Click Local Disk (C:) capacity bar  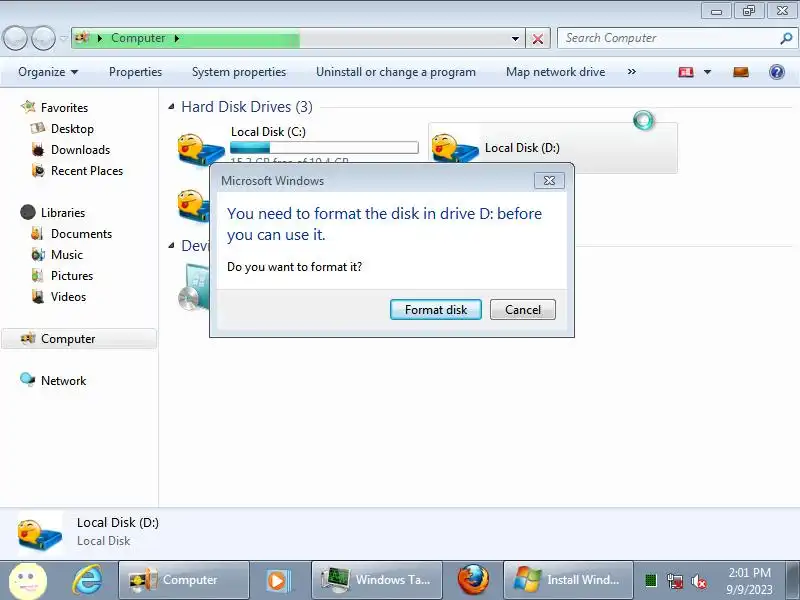(x=324, y=148)
